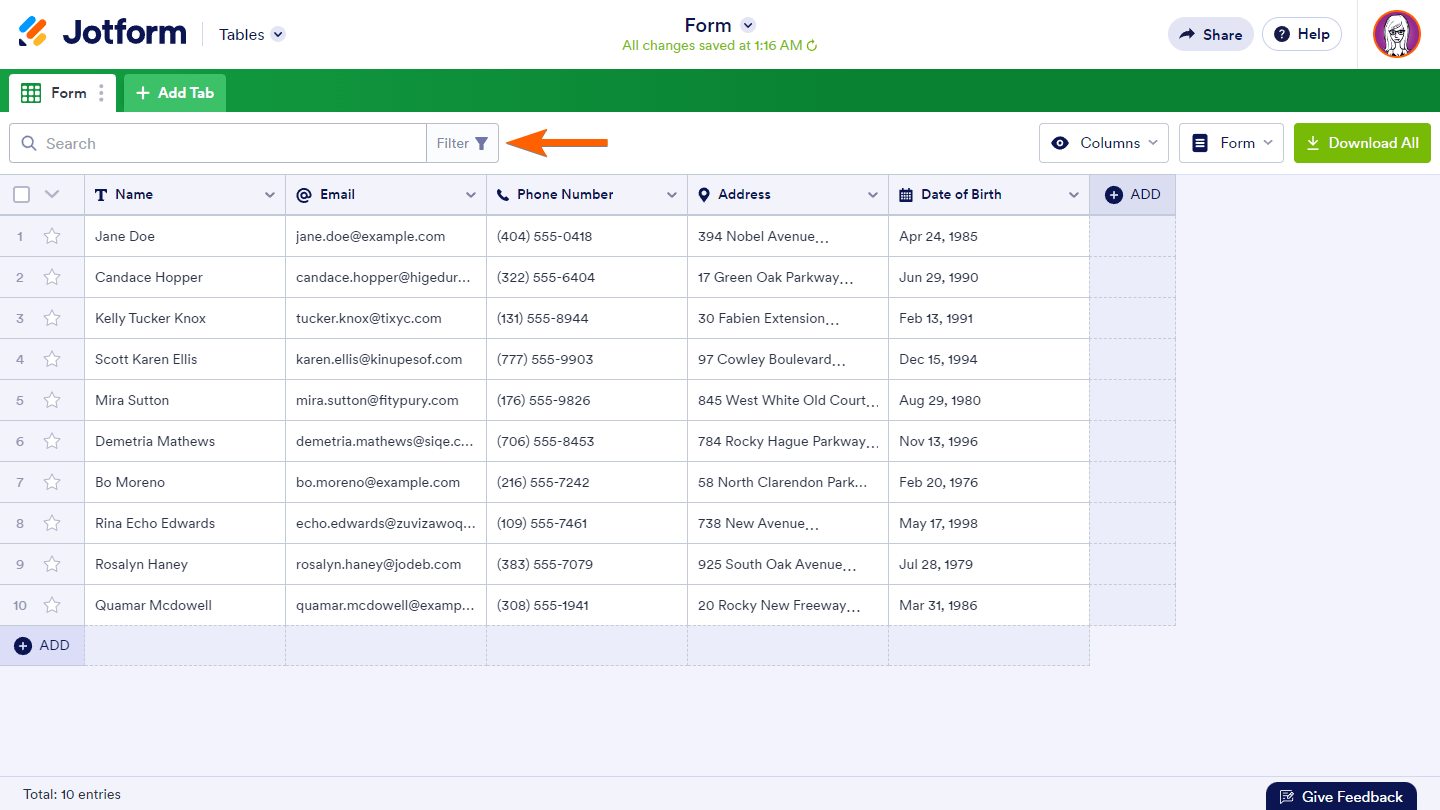Open the Give Feedback panel
The image size is (1440, 810).
(1341, 796)
